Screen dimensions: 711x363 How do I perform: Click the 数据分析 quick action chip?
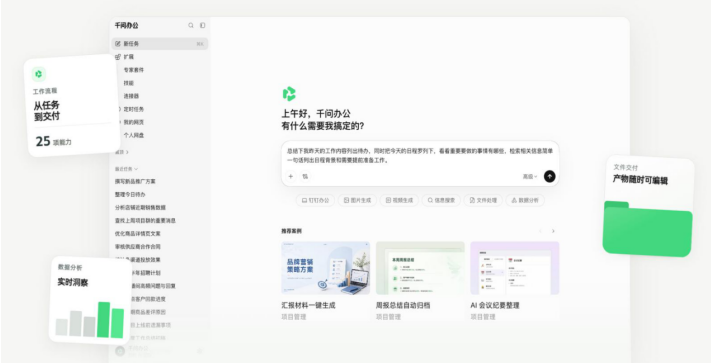pyautogui.click(x=525, y=200)
